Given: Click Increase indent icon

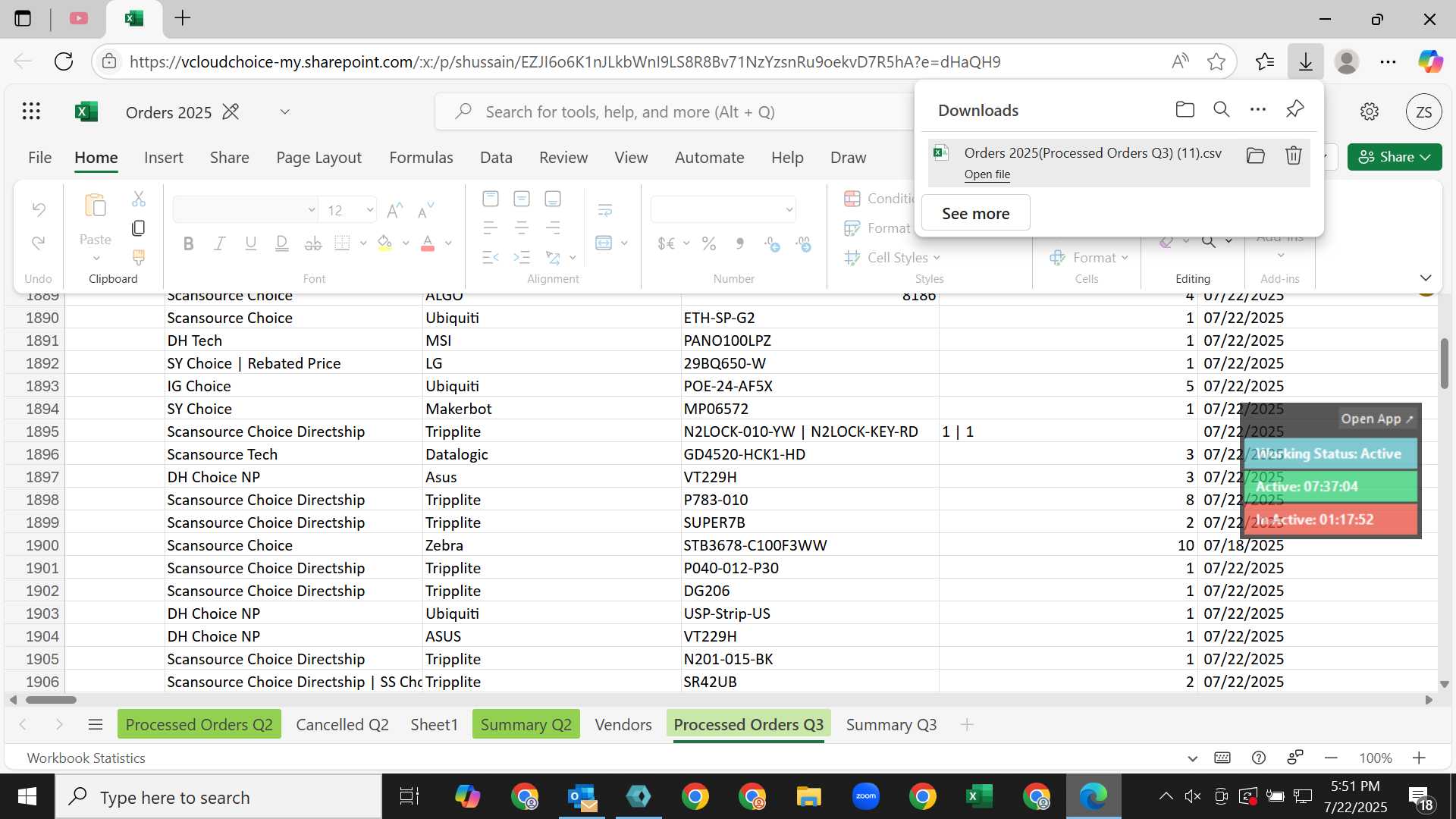Looking at the screenshot, I should pyautogui.click(x=522, y=258).
